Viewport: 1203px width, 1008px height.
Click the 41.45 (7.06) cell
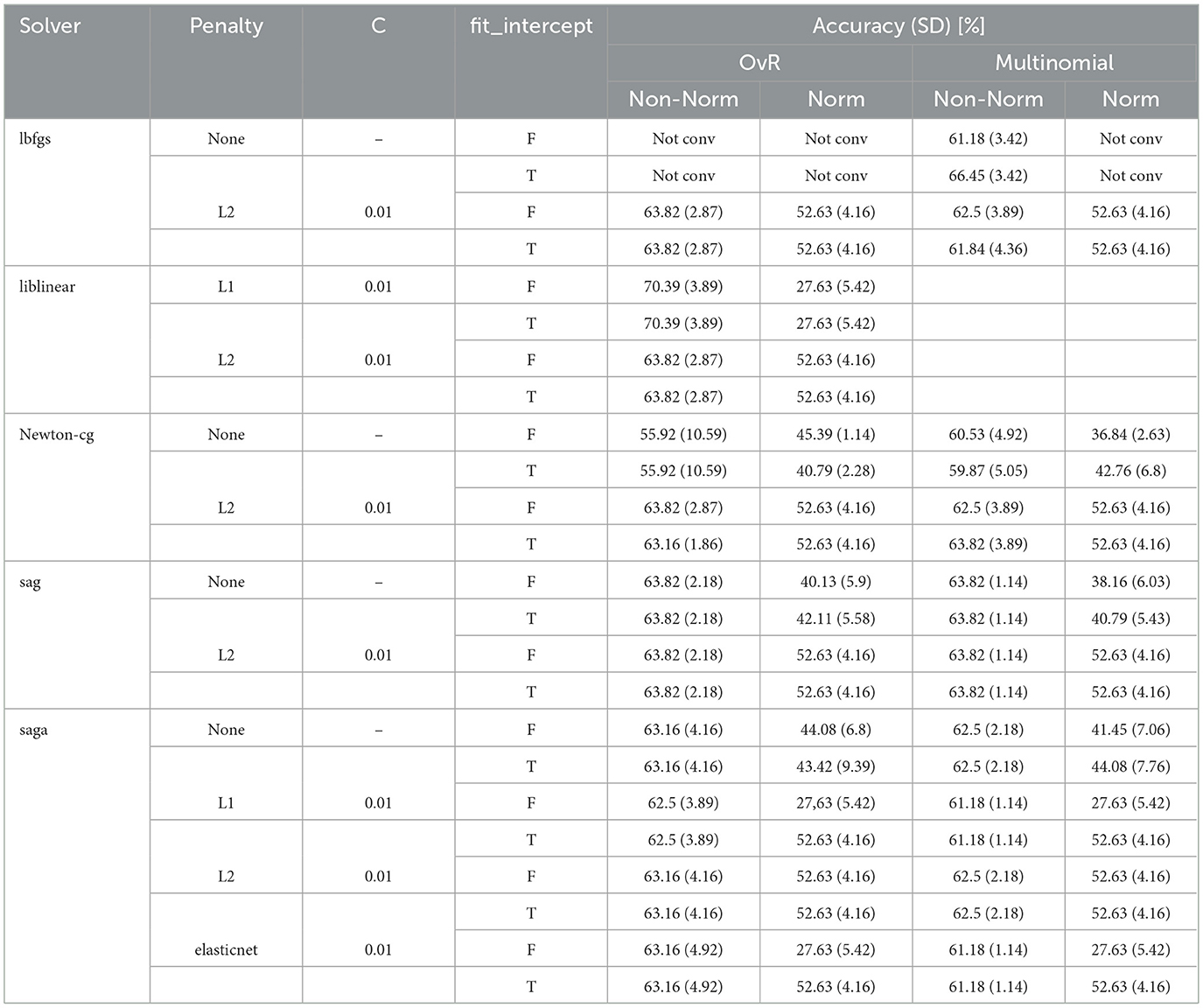coord(1130,731)
